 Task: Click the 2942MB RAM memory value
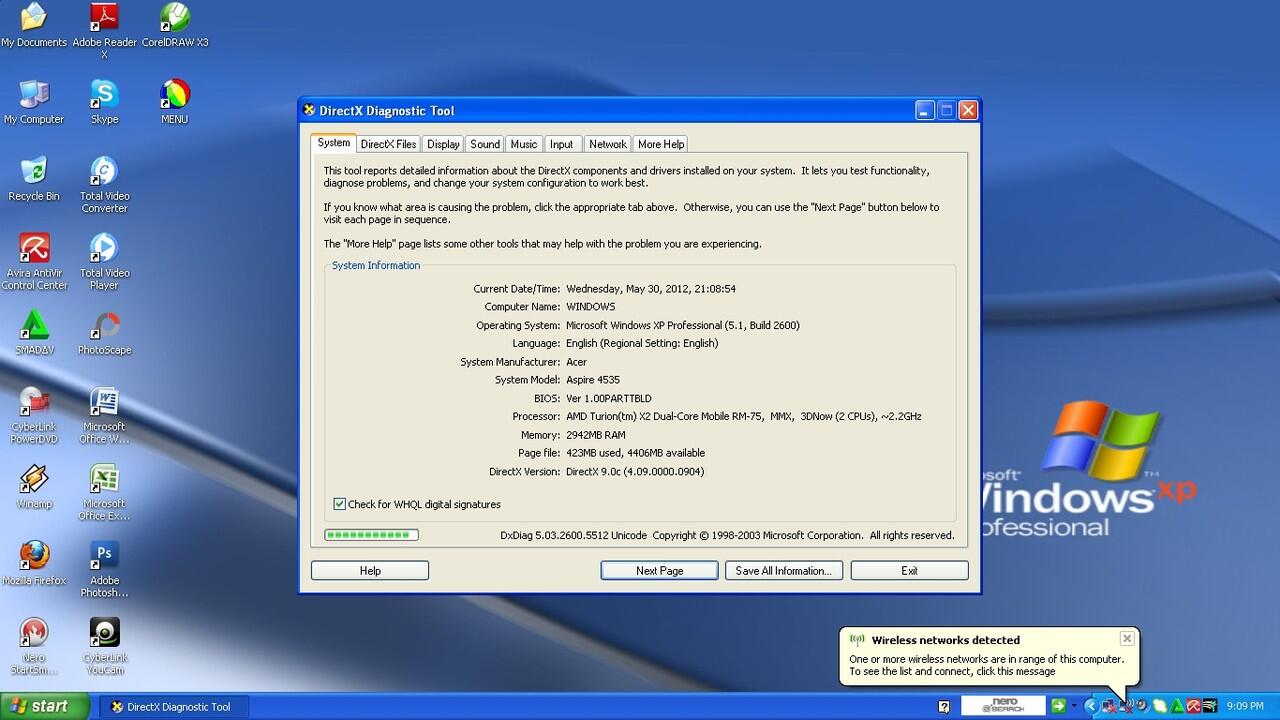pos(596,435)
